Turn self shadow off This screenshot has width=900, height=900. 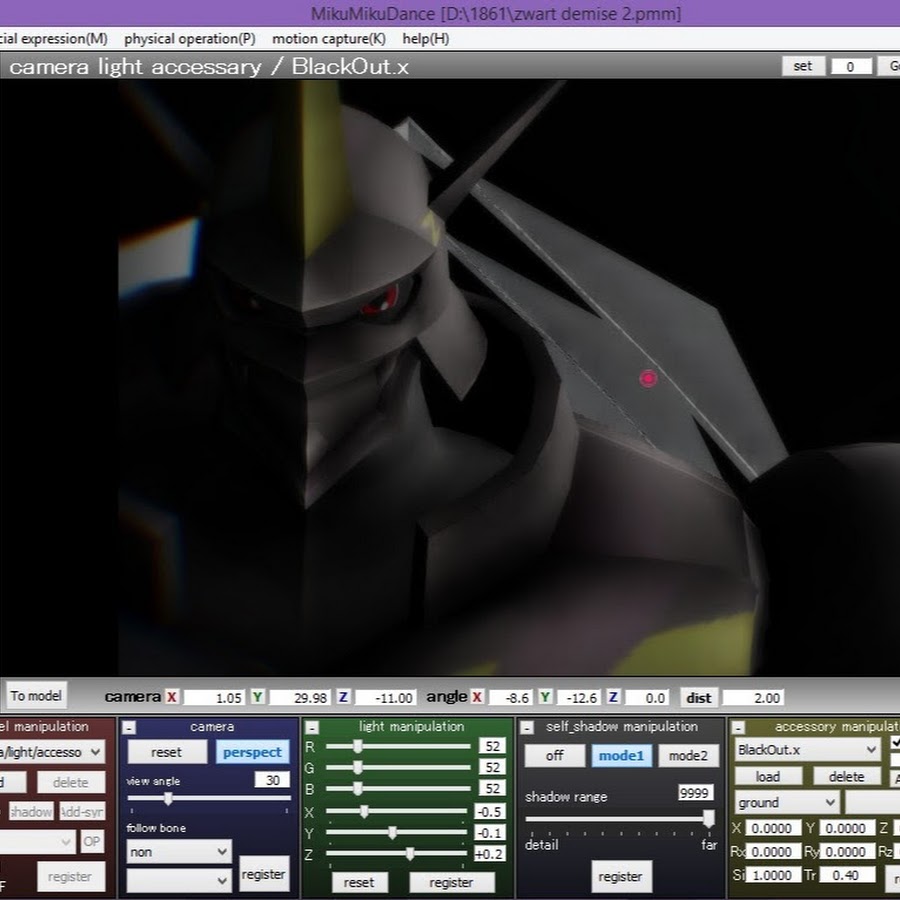point(554,755)
